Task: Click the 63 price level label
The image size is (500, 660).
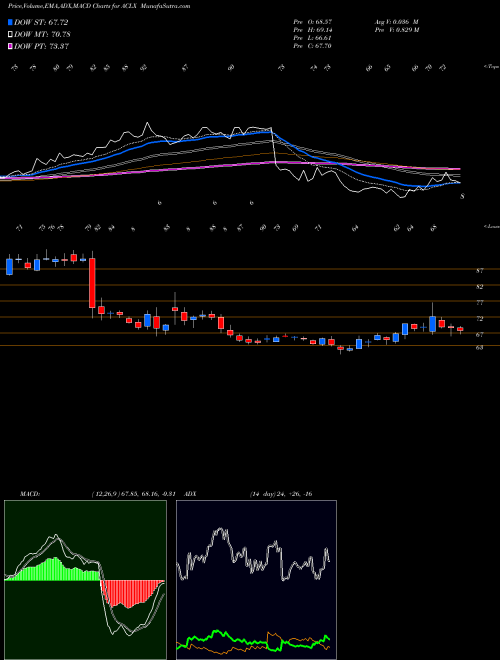Action: click(x=479, y=348)
